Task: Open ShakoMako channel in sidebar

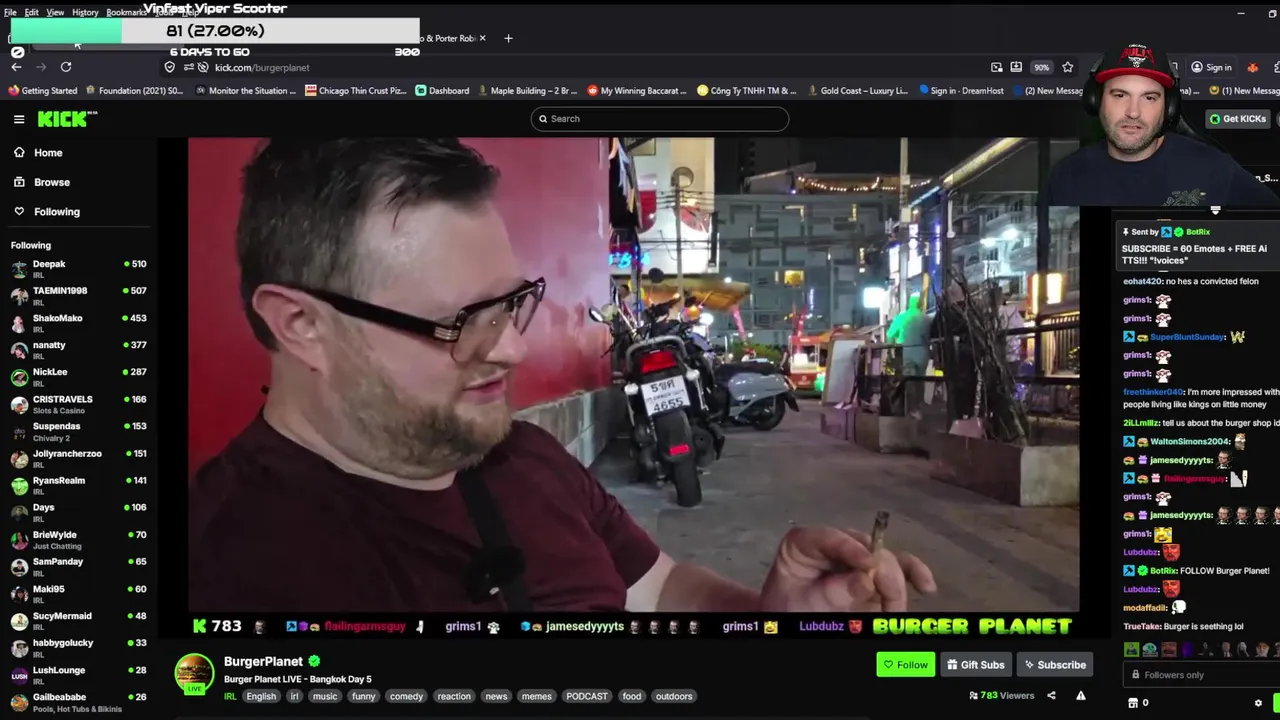Action: click(x=78, y=323)
